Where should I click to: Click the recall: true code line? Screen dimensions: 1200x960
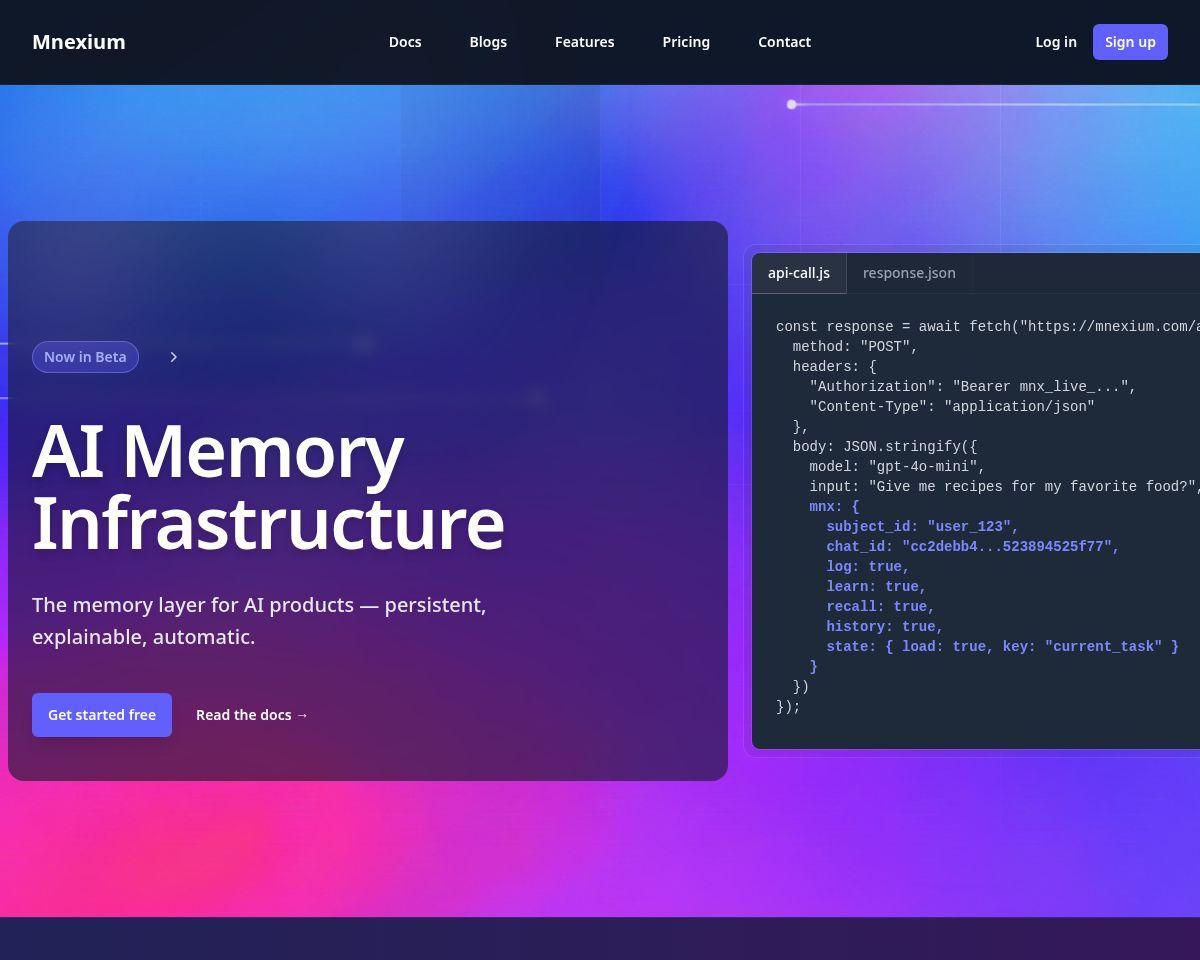880,606
